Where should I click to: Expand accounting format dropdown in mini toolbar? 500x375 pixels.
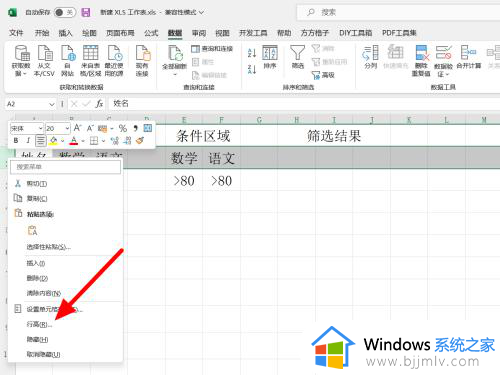(112, 128)
